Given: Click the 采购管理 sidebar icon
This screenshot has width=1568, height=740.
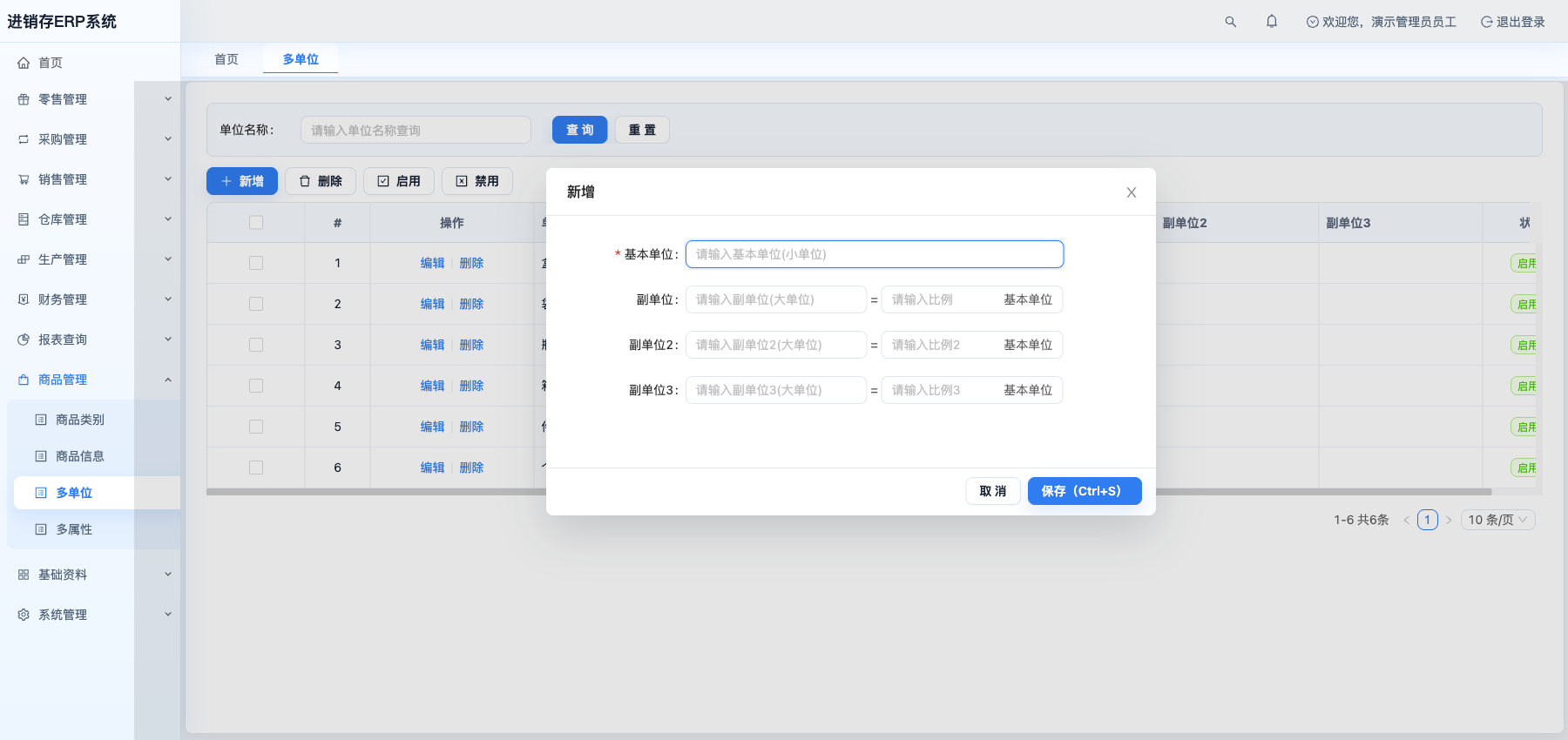Looking at the screenshot, I should [x=24, y=139].
